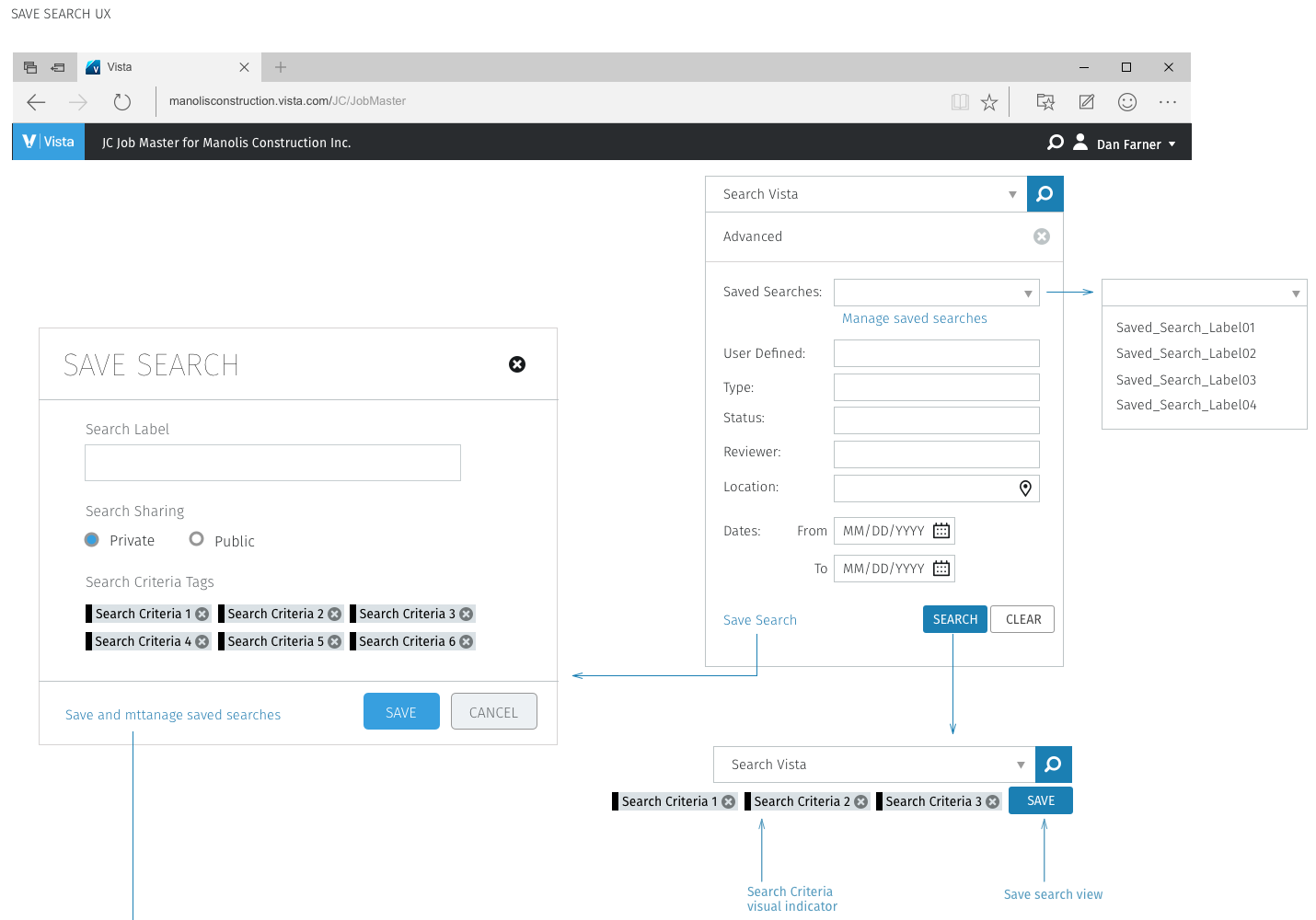The width and height of the screenshot is (1316, 920).
Task: Click the Save Search link
Action: pos(760,620)
